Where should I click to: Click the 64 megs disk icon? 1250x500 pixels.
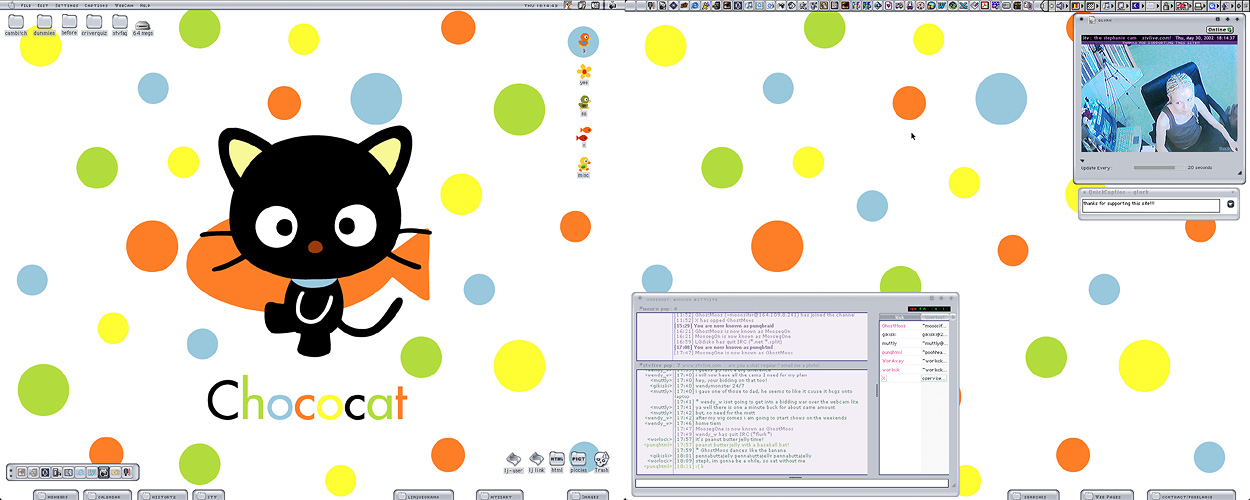coord(143,25)
